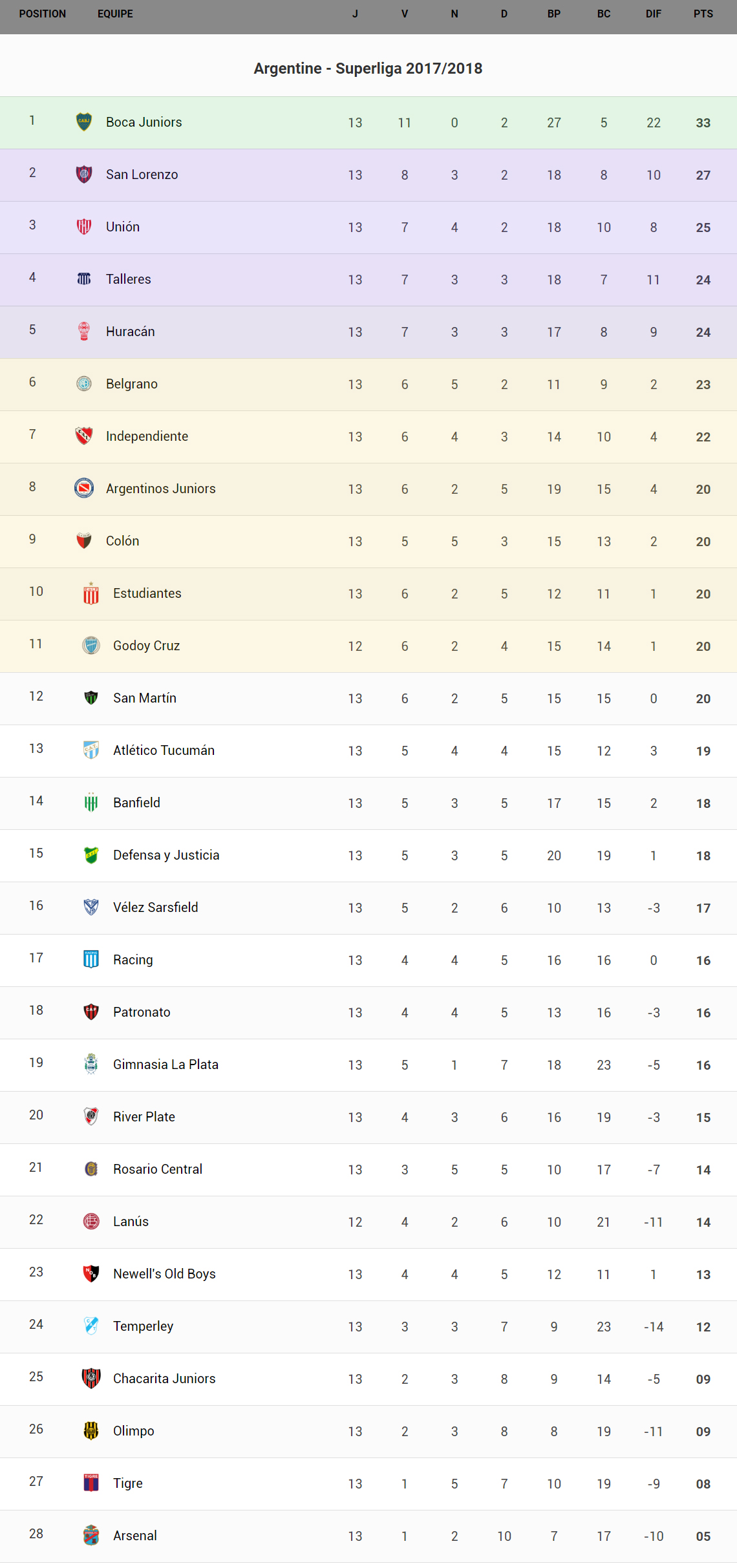Image resolution: width=737 pixels, height=1568 pixels.
Task: Click the Argentine Superliga 2017/2018 title
Action: tap(368, 69)
